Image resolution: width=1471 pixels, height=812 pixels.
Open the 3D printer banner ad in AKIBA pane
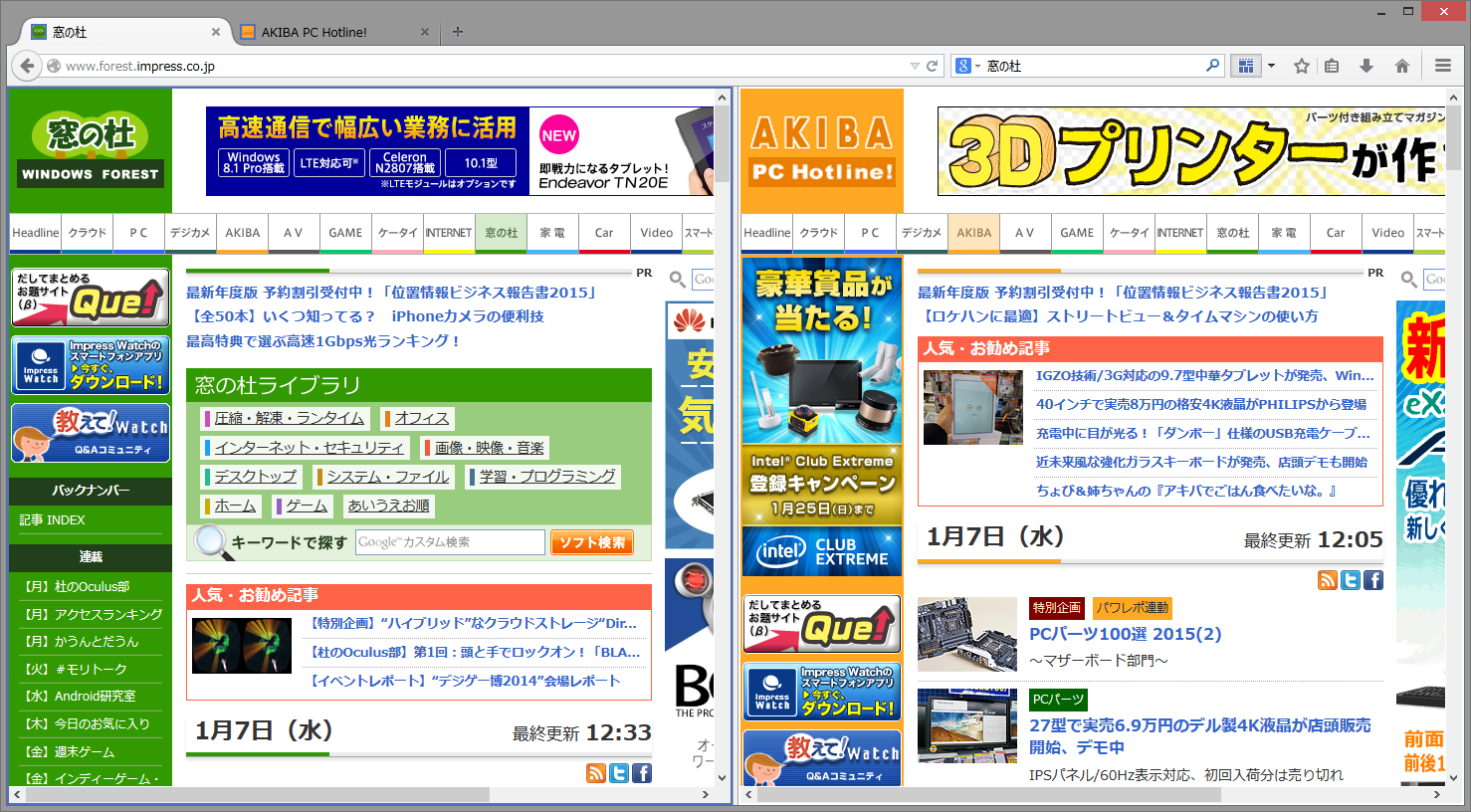(1191, 151)
